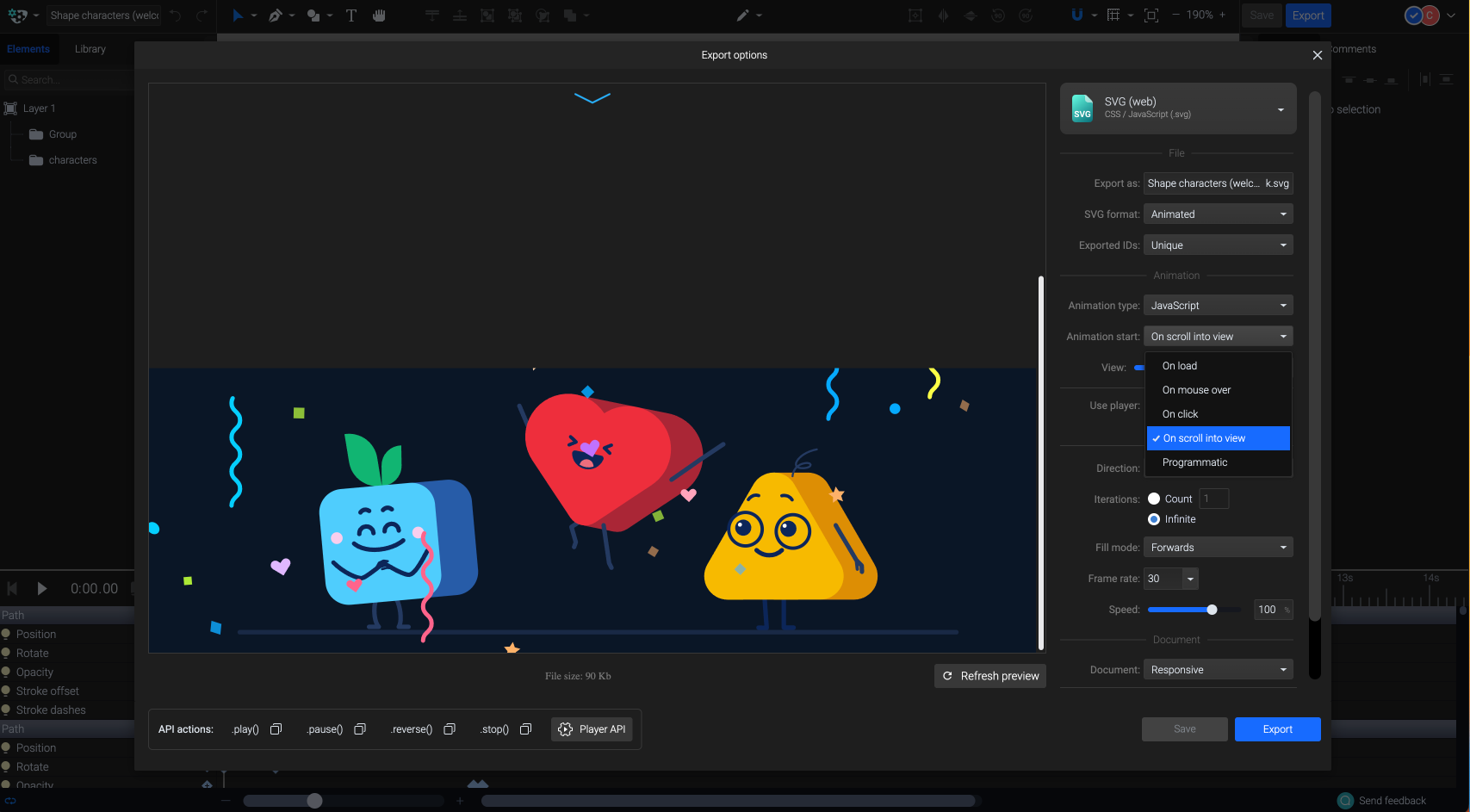Image resolution: width=1470 pixels, height=812 pixels.
Task: Open the Fill mode dropdown
Action: 1218,547
